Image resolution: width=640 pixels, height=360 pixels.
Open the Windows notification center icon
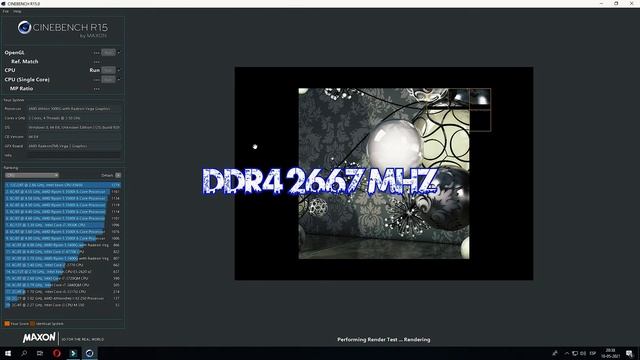[629, 353]
